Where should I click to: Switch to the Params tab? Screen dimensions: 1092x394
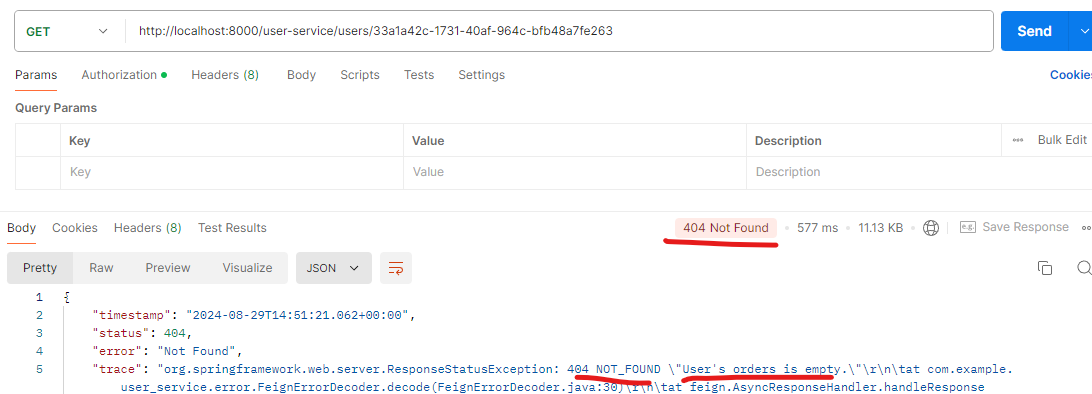[36, 74]
